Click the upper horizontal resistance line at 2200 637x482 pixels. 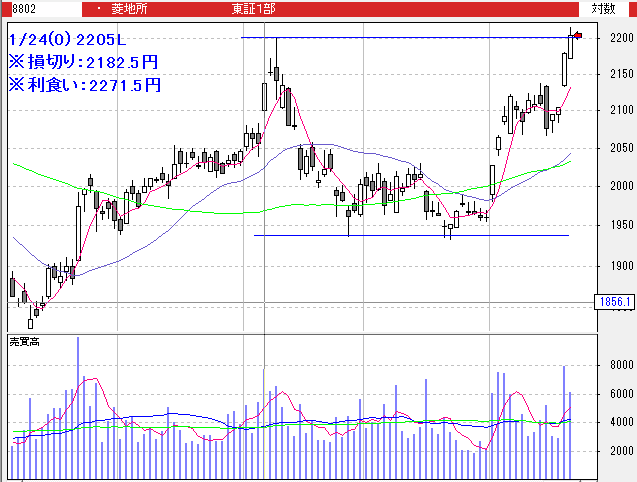tap(400, 37)
